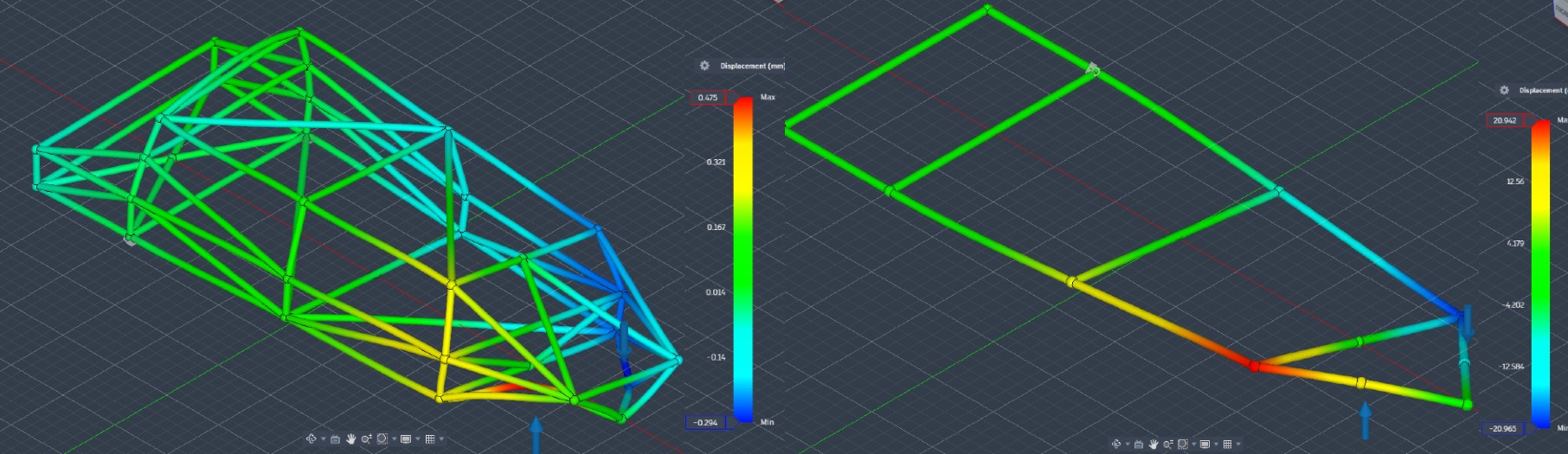Open legend settings gear beside right Displacement label
Image resolution: width=1568 pixels, height=454 pixels.
[x=1504, y=90]
